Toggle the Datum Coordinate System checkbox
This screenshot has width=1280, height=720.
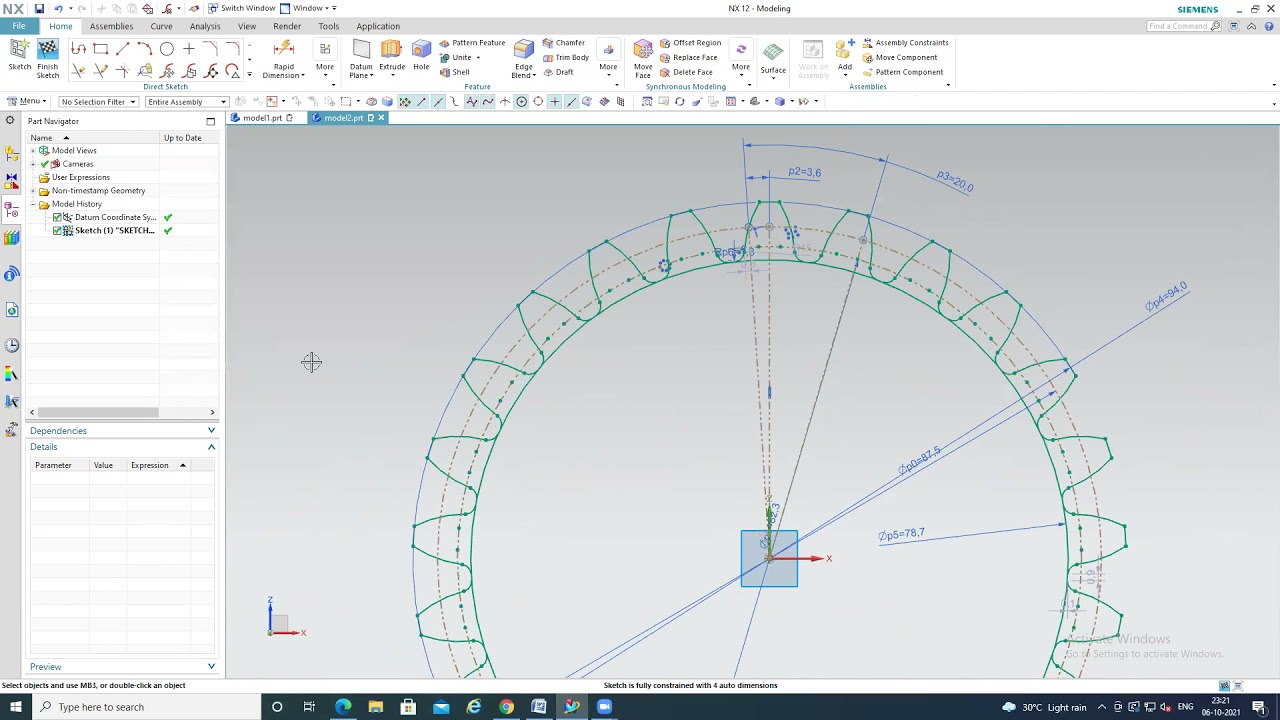57,217
